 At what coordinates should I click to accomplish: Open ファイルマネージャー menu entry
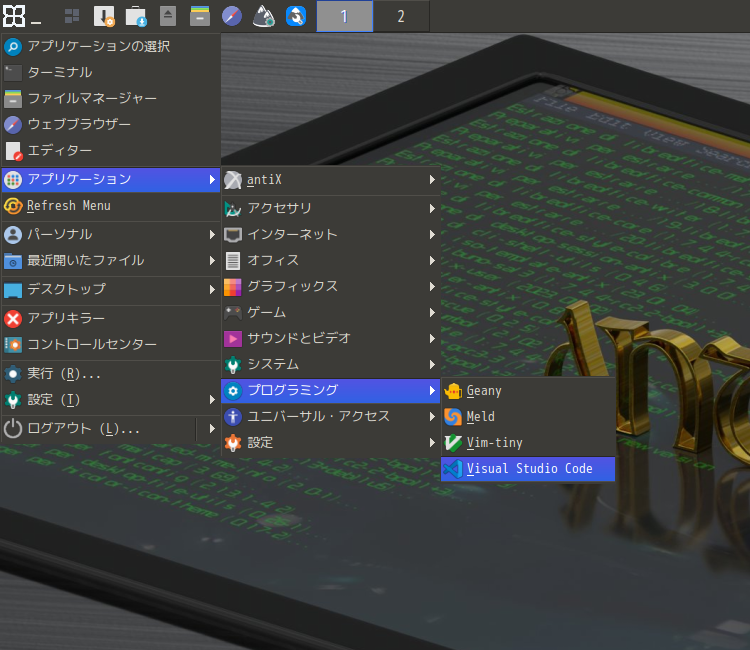tap(111, 99)
